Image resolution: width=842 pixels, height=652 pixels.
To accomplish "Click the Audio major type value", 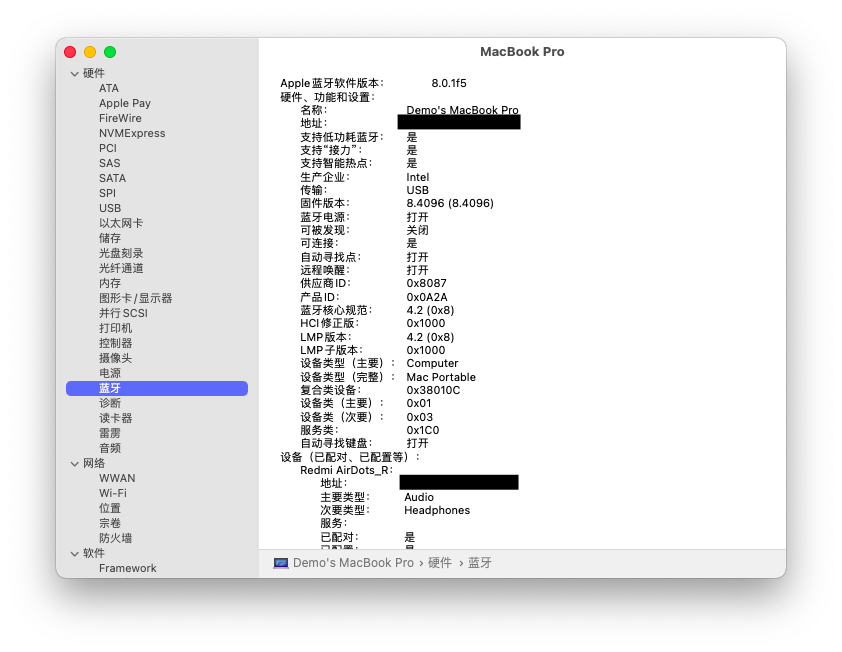I will 419,497.
